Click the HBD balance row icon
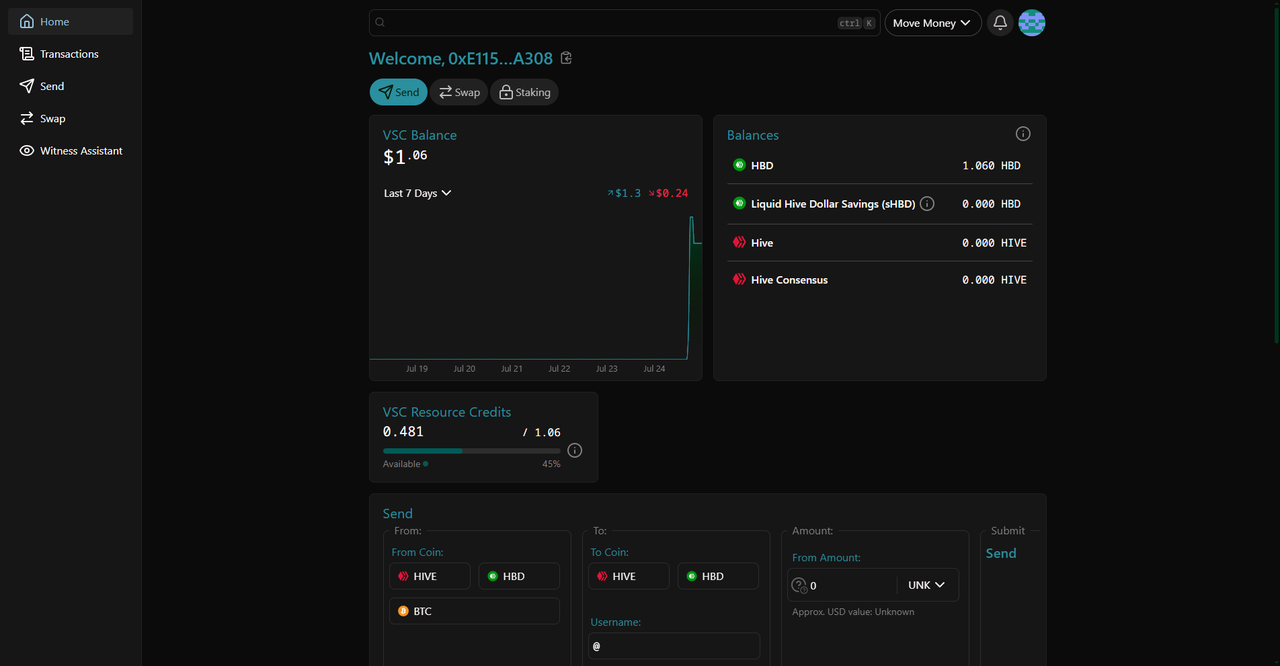 pos(740,165)
